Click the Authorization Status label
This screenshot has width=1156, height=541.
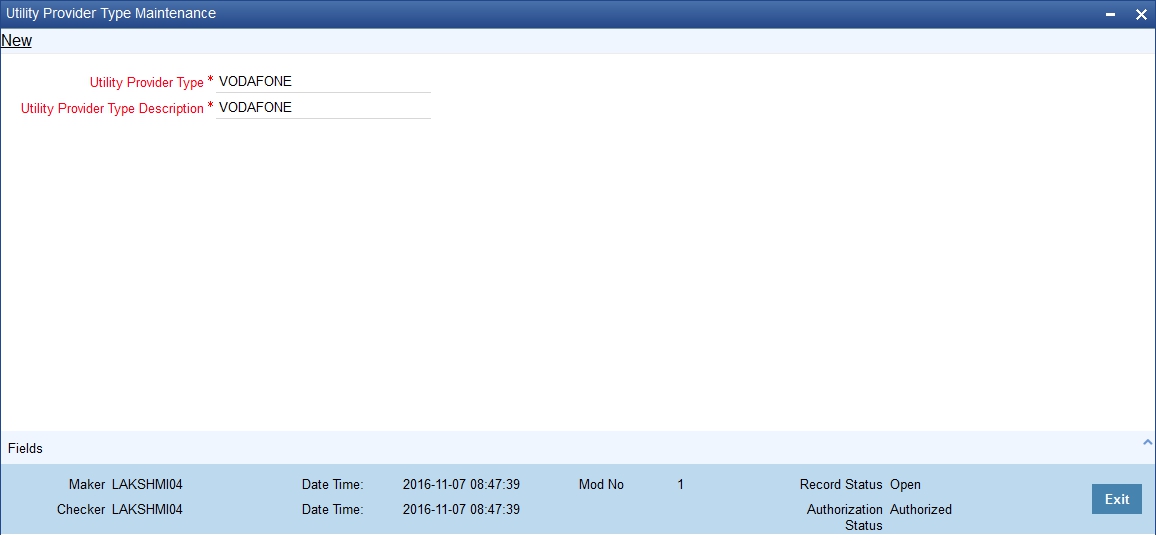(x=845, y=517)
